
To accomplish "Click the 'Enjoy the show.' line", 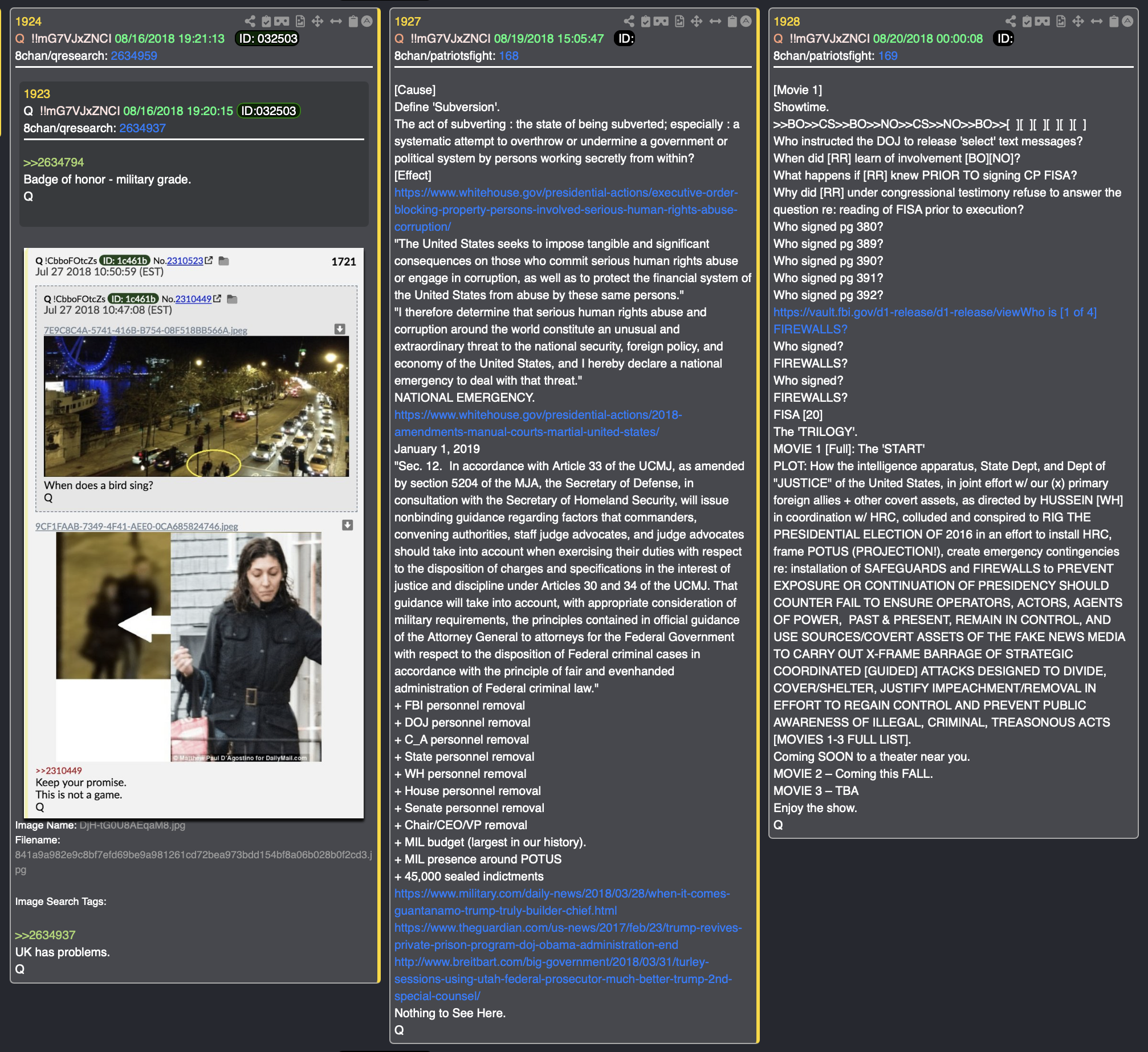I will 815,808.
